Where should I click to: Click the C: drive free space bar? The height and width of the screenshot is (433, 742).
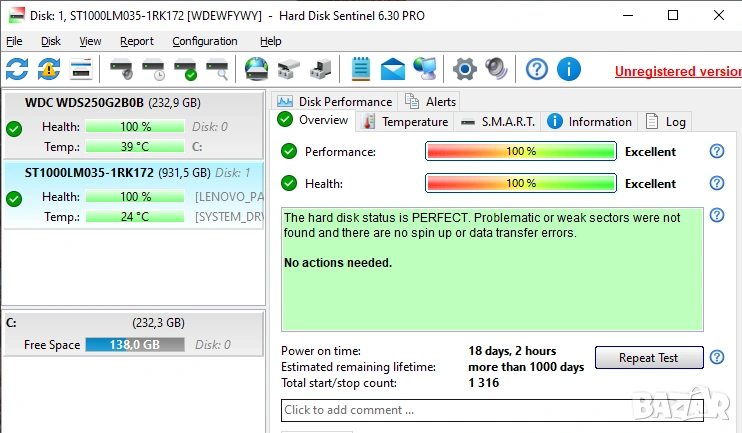134,345
